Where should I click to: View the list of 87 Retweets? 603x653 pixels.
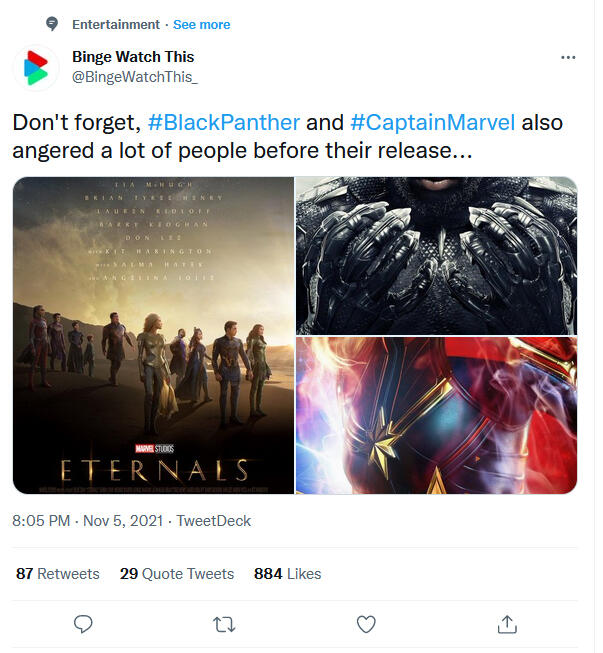coord(58,574)
